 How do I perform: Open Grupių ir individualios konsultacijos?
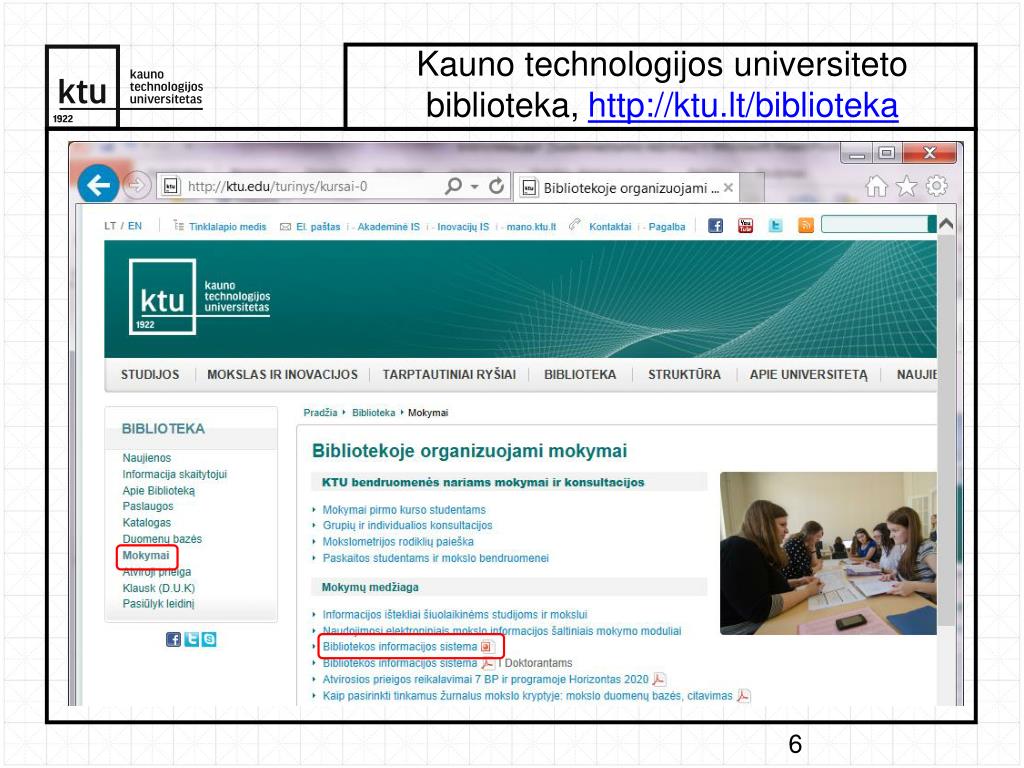point(408,525)
